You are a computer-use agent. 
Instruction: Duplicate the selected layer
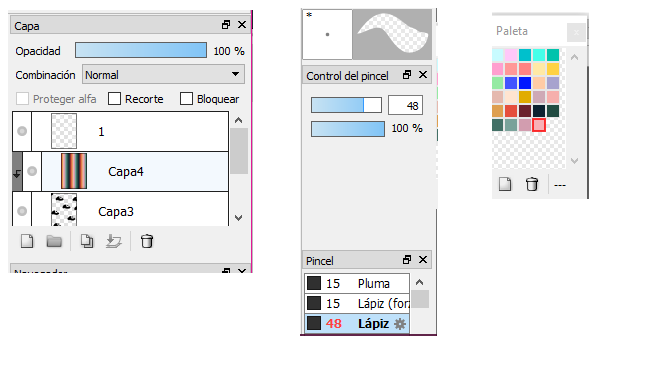pyautogui.click(x=87, y=241)
